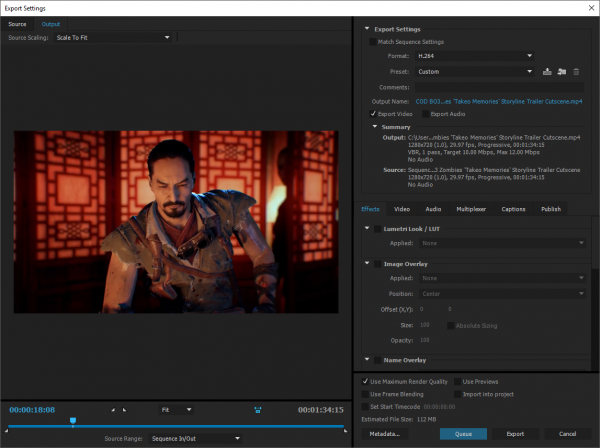Click the blue timeline scrub bar

176,426
